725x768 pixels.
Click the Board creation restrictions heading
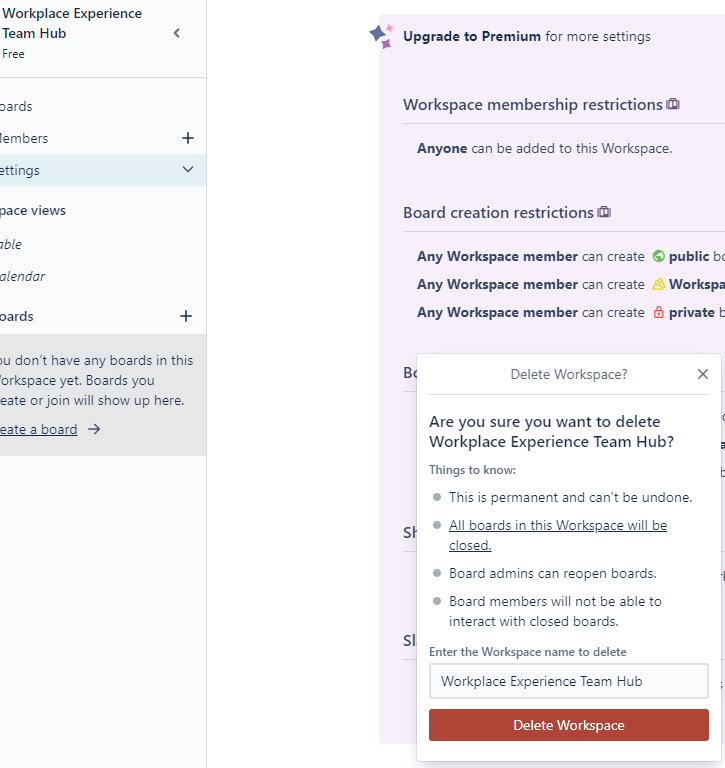(498, 213)
